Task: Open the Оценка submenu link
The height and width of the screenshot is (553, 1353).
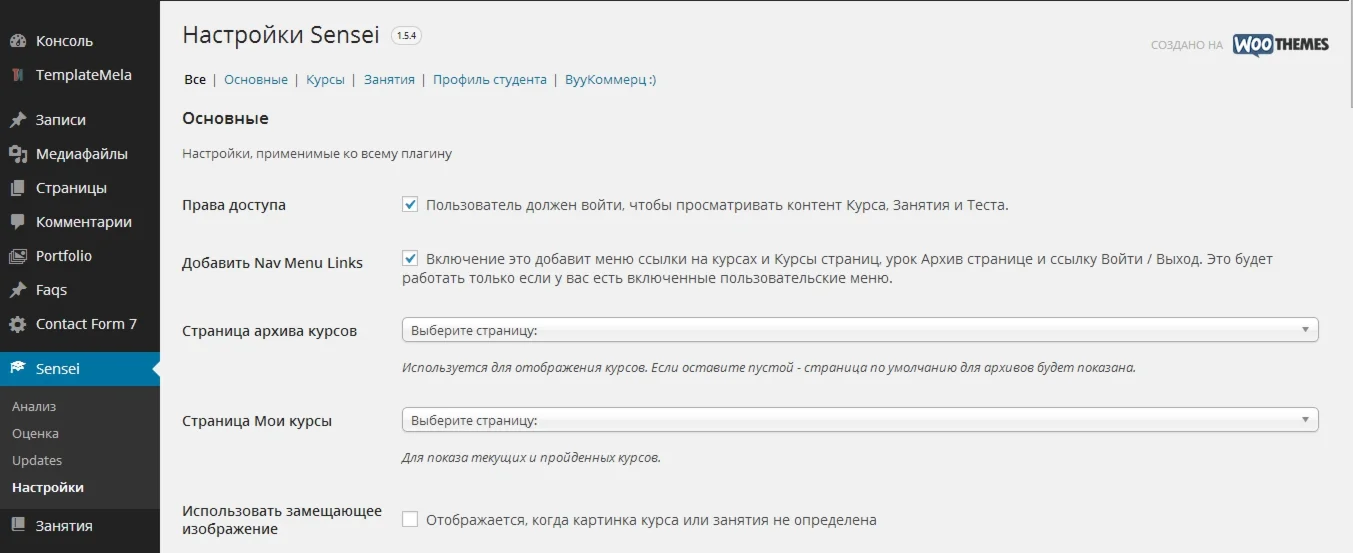Action: [x=35, y=434]
